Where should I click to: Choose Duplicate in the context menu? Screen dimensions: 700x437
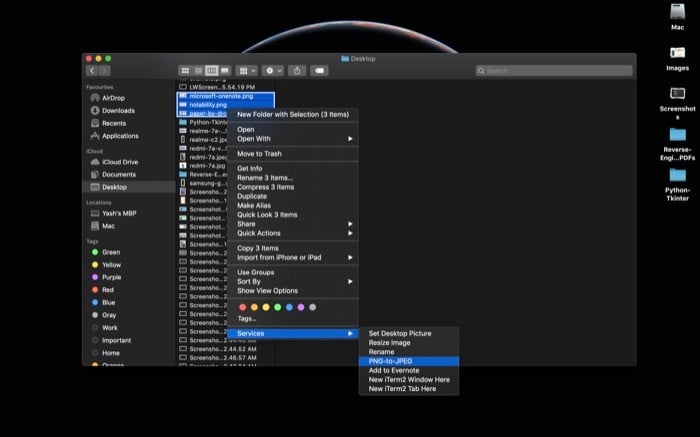(293, 196)
